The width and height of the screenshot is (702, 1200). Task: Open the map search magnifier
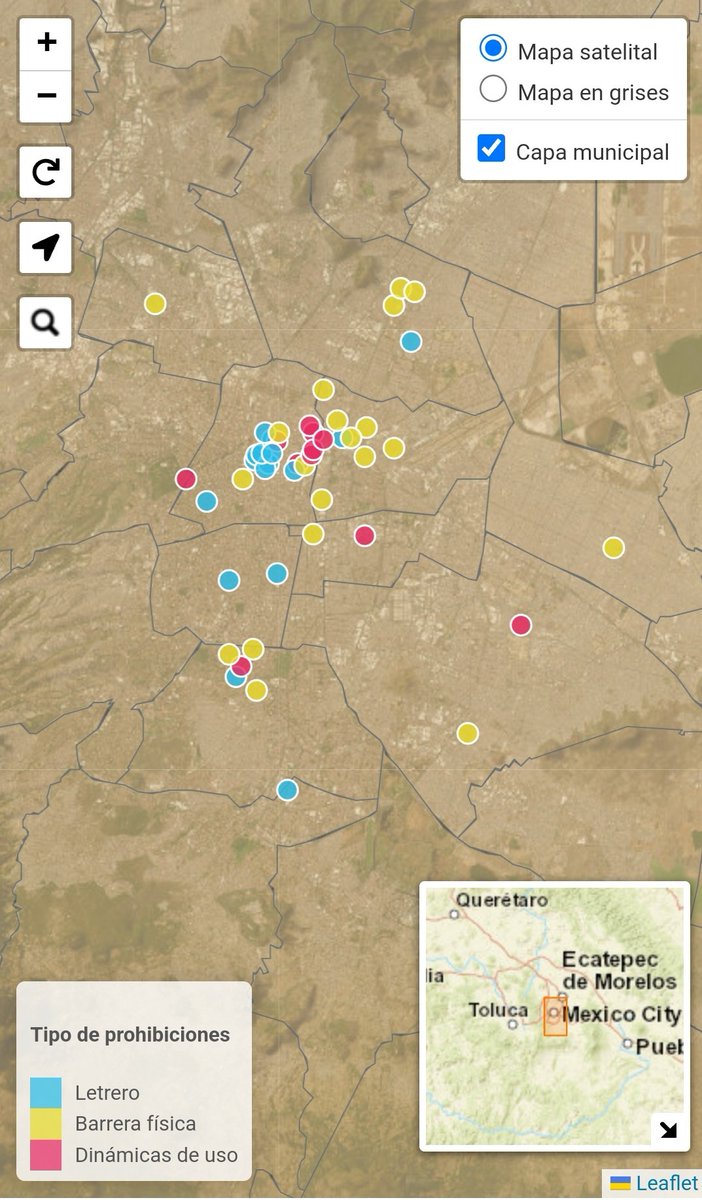coord(46,322)
